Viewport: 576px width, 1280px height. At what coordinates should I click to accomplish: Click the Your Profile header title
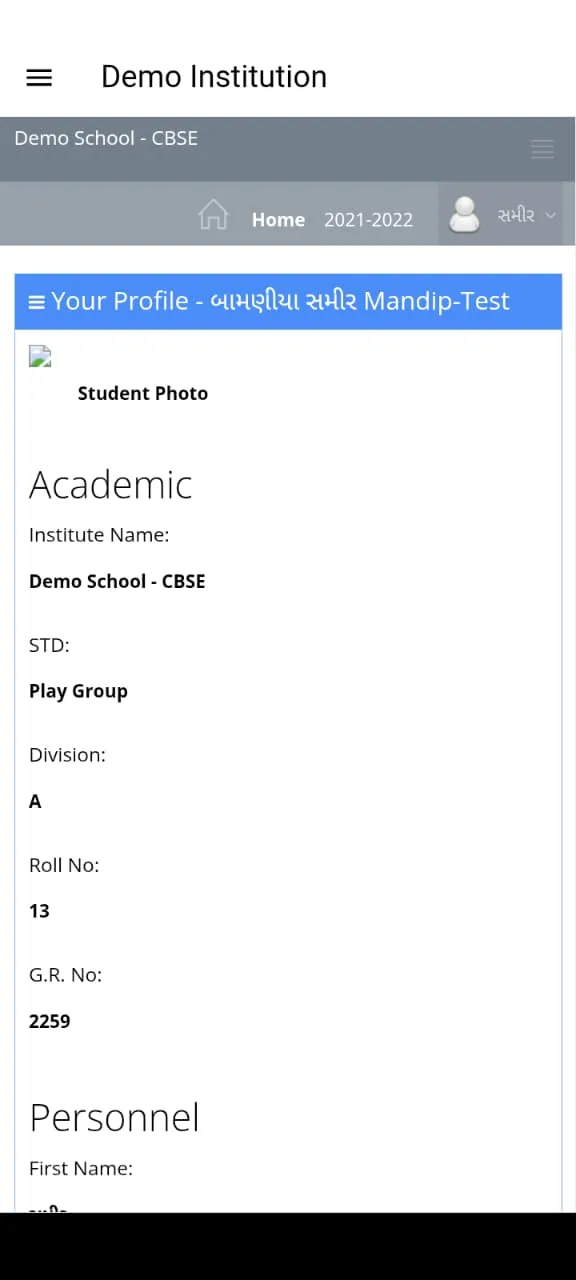pyautogui.click(x=280, y=301)
